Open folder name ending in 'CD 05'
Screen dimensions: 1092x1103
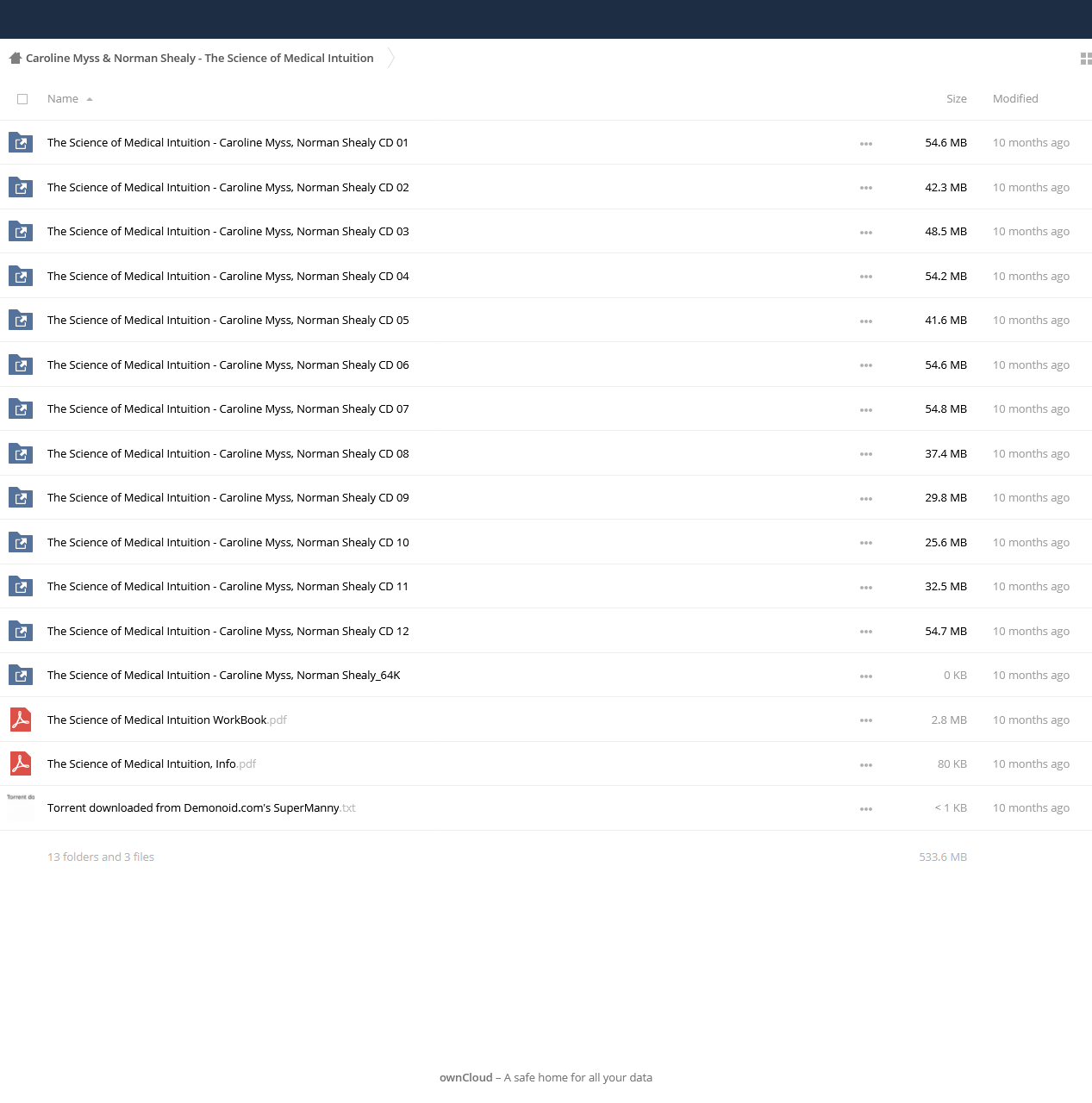coord(228,321)
